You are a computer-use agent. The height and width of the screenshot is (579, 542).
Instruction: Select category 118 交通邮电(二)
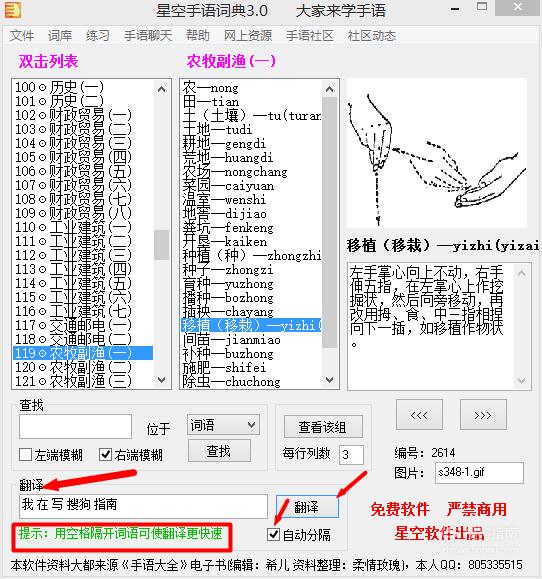tap(83, 339)
